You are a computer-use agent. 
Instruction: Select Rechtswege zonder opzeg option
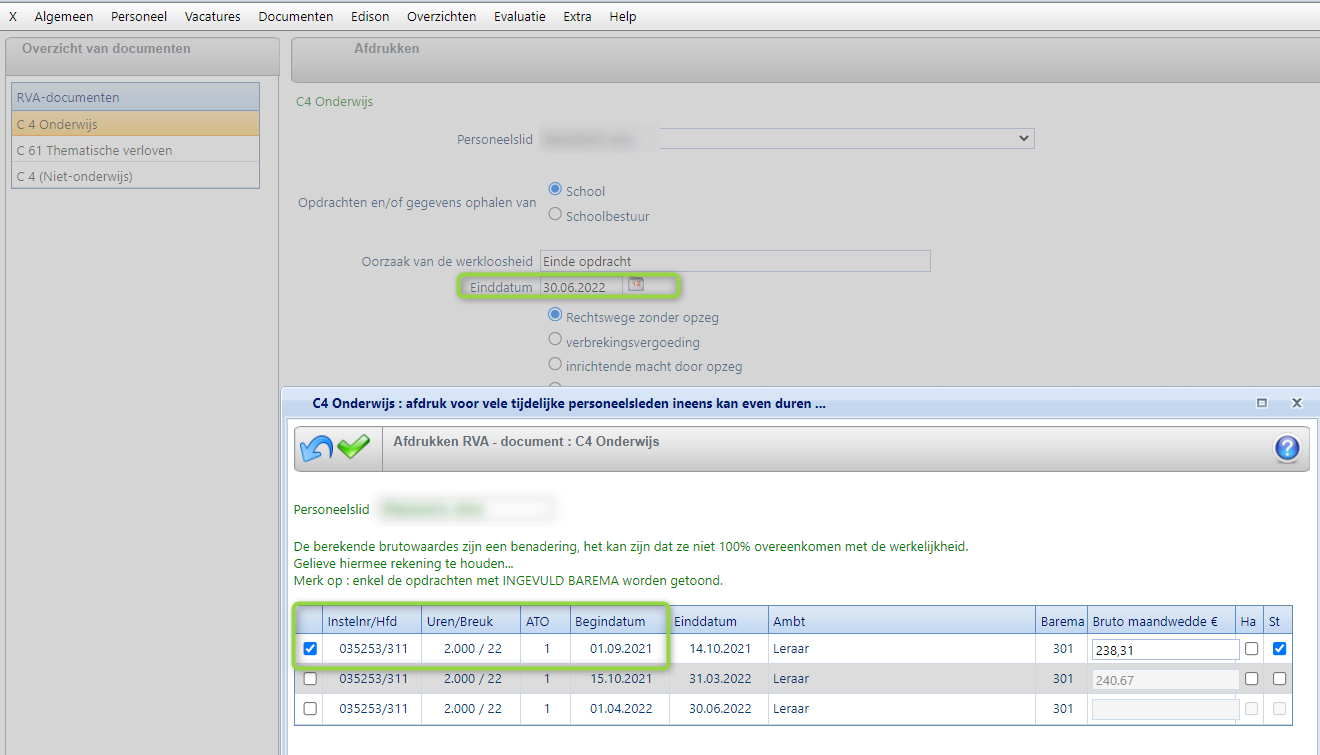click(555, 315)
